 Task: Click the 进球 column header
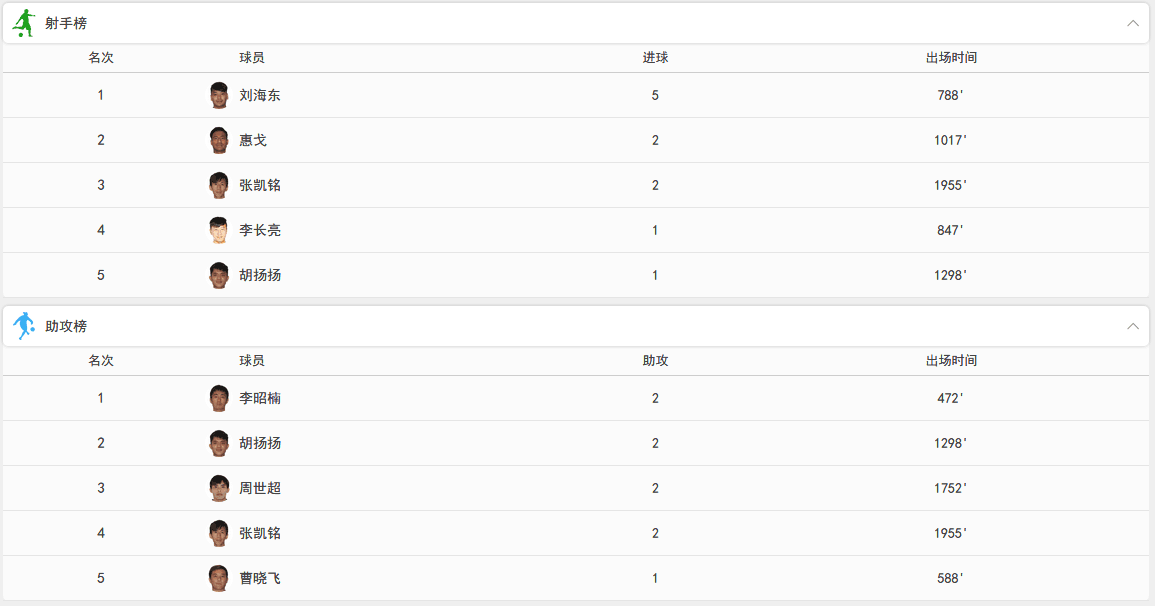pyautogui.click(x=655, y=58)
